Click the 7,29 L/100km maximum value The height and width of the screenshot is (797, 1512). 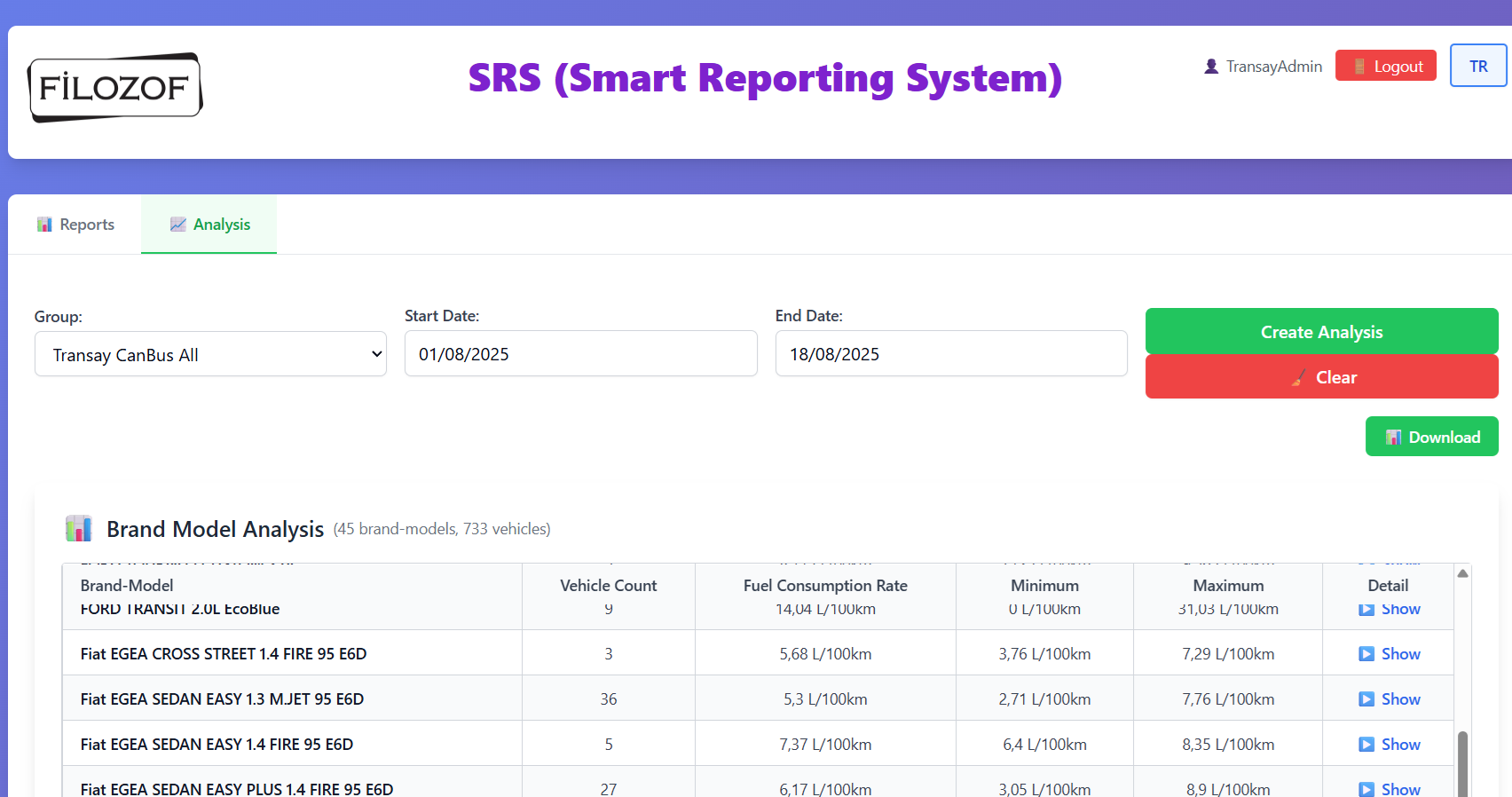[1228, 653]
